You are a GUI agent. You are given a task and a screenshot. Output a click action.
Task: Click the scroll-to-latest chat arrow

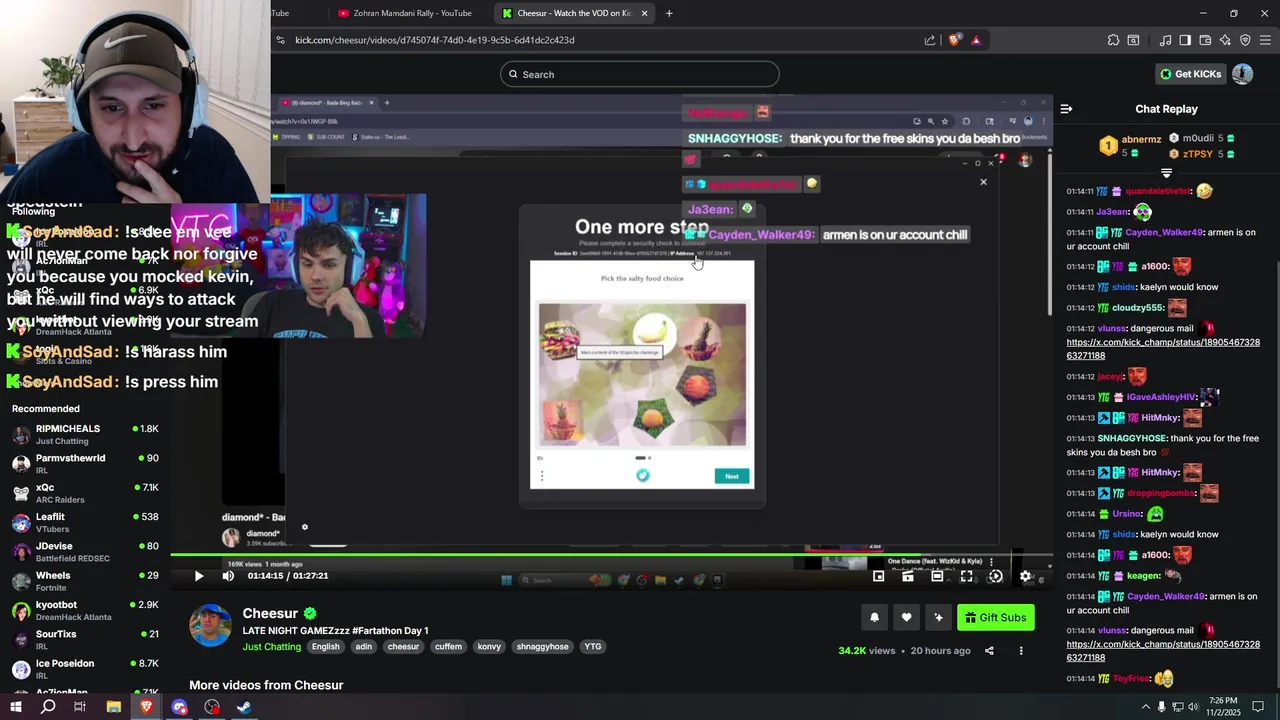[1166, 173]
